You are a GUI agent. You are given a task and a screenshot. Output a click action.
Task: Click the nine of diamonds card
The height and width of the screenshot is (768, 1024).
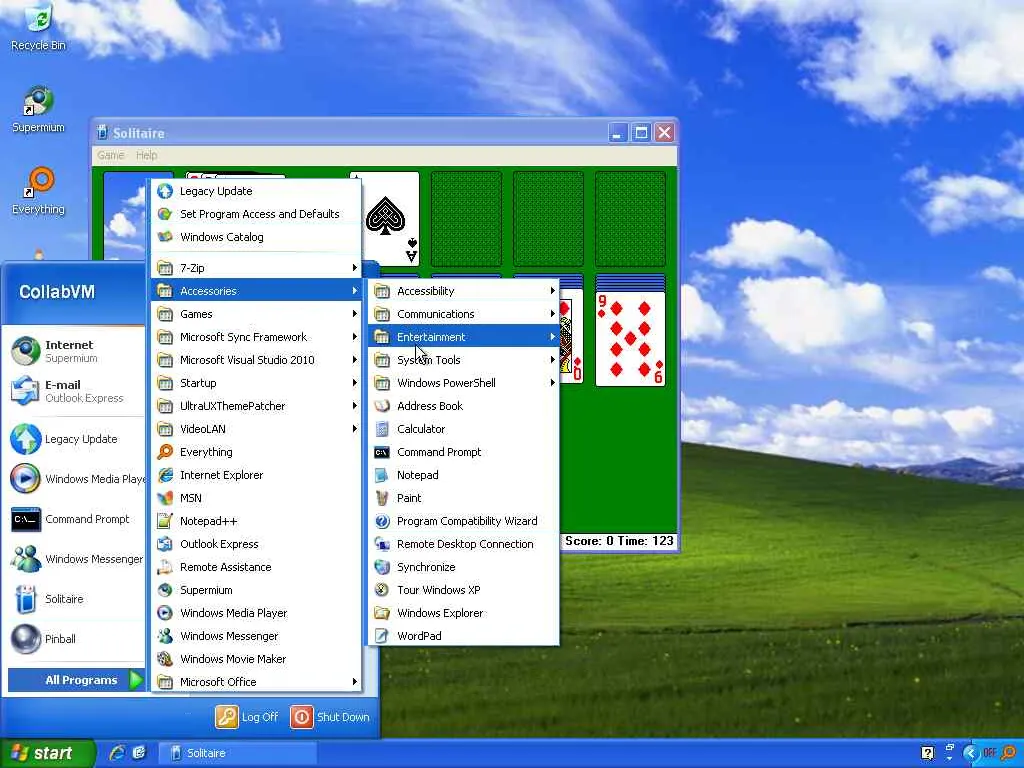(x=630, y=338)
